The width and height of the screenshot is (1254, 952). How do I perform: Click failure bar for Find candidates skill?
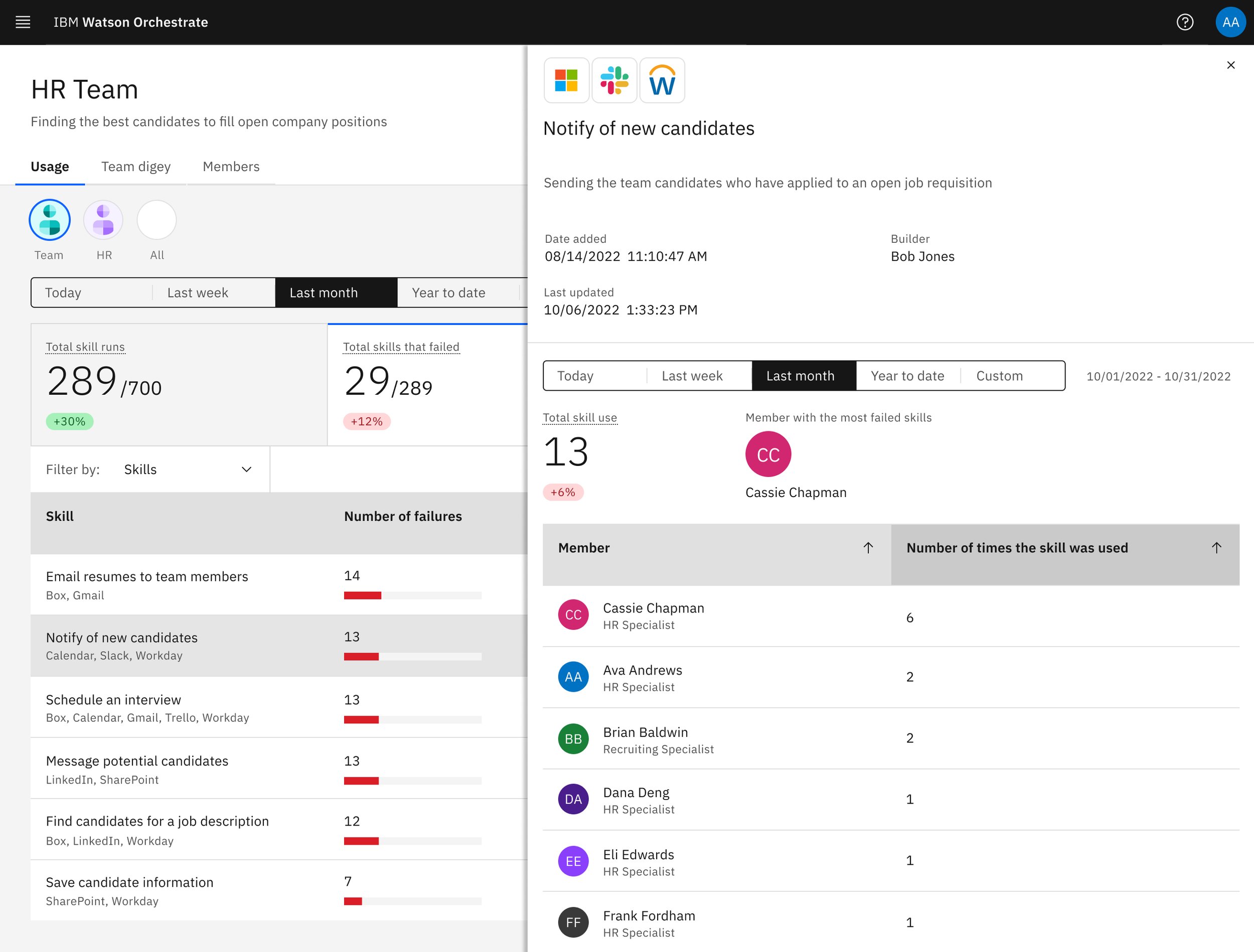(x=413, y=842)
